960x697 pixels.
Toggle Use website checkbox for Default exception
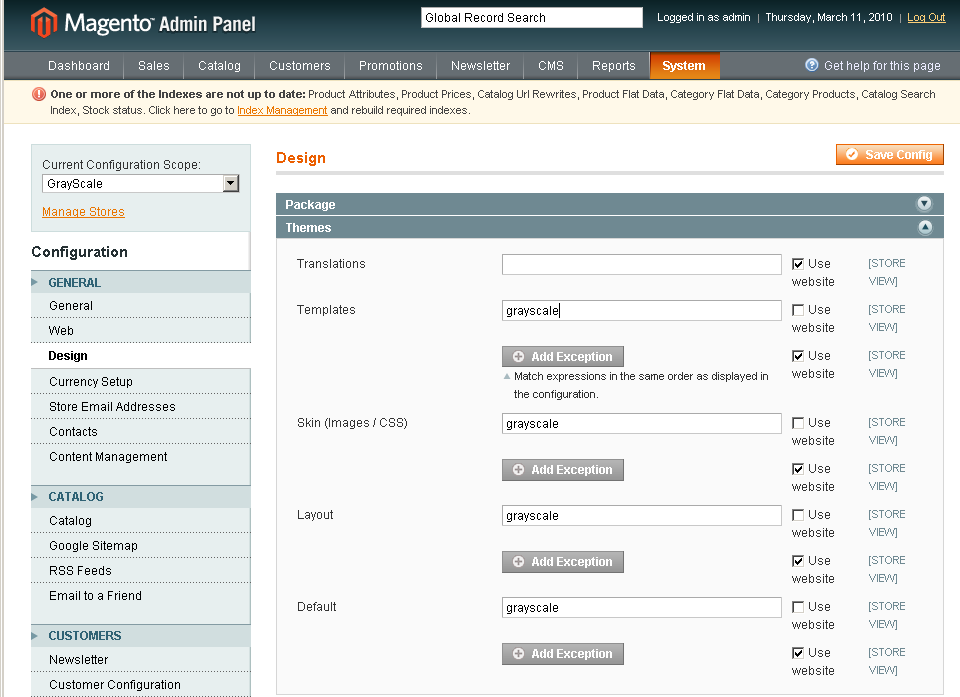click(798, 653)
